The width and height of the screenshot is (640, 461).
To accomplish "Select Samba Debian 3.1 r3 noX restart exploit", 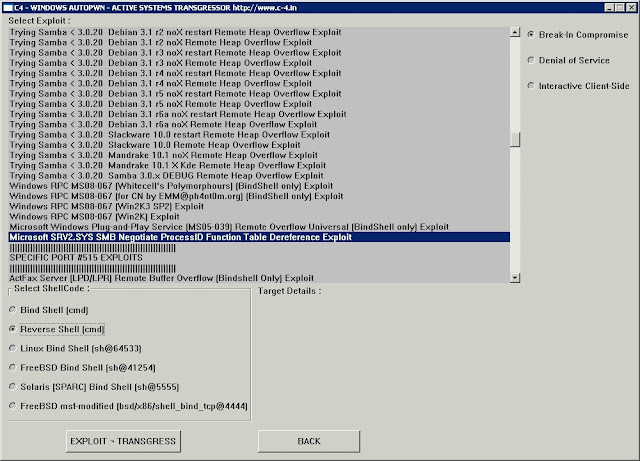I will point(259,53).
